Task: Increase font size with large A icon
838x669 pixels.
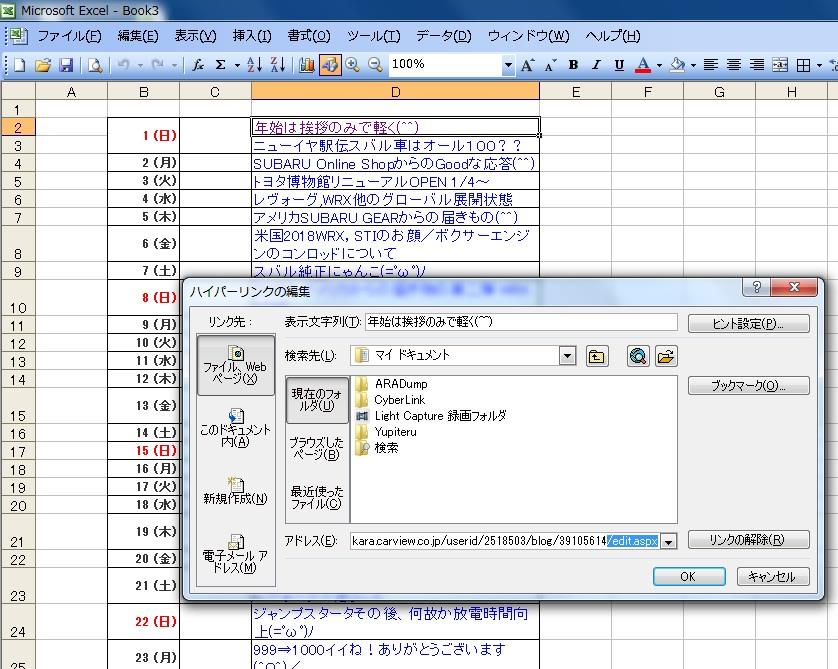Action: pyautogui.click(x=527, y=65)
